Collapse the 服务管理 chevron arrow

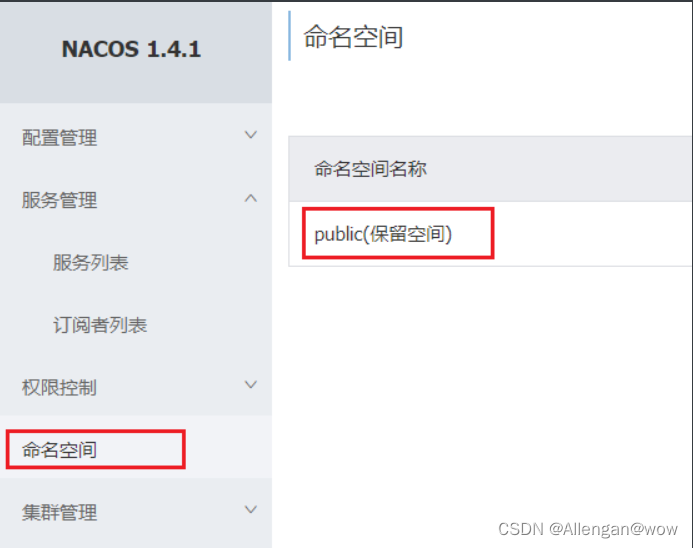coord(251,198)
